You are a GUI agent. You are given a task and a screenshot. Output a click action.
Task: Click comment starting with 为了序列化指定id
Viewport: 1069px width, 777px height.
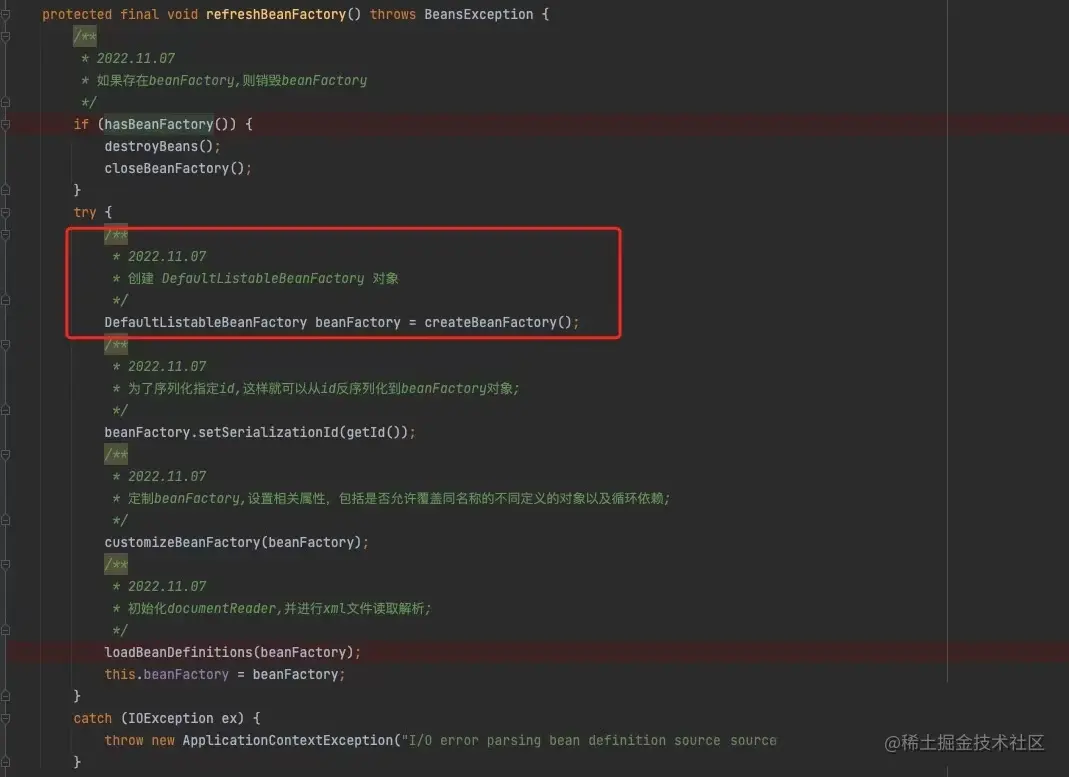click(x=323, y=388)
